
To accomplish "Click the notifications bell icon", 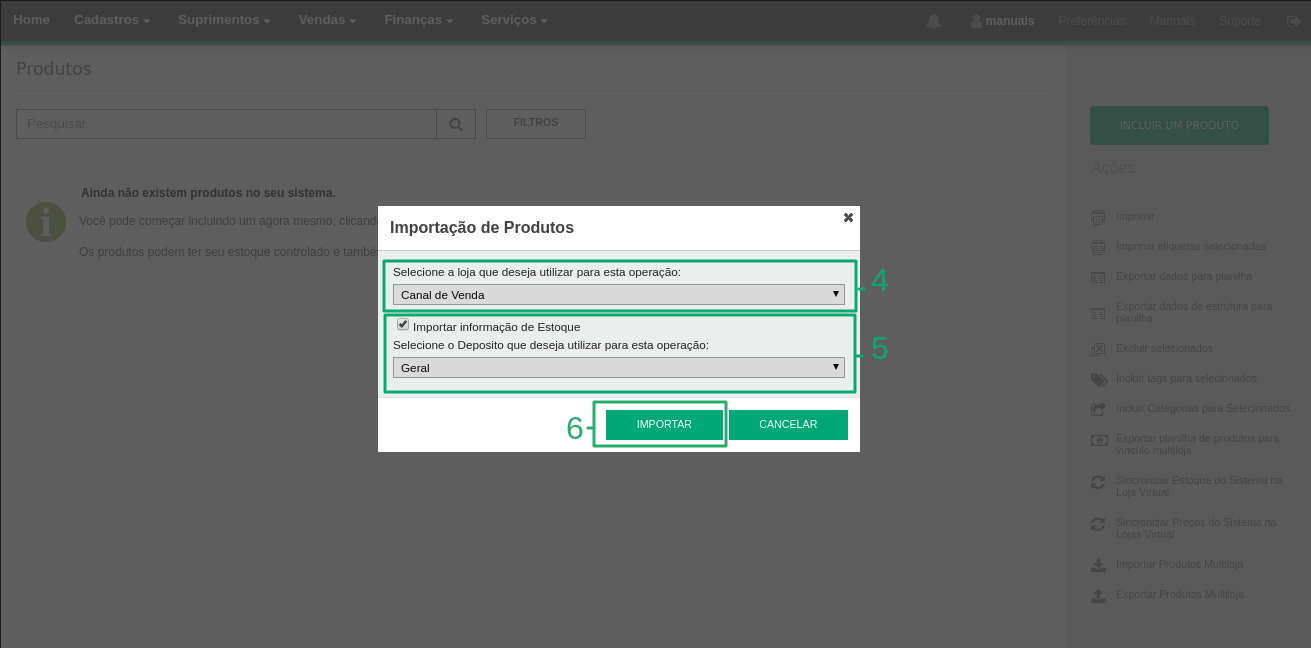I will [x=934, y=21].
